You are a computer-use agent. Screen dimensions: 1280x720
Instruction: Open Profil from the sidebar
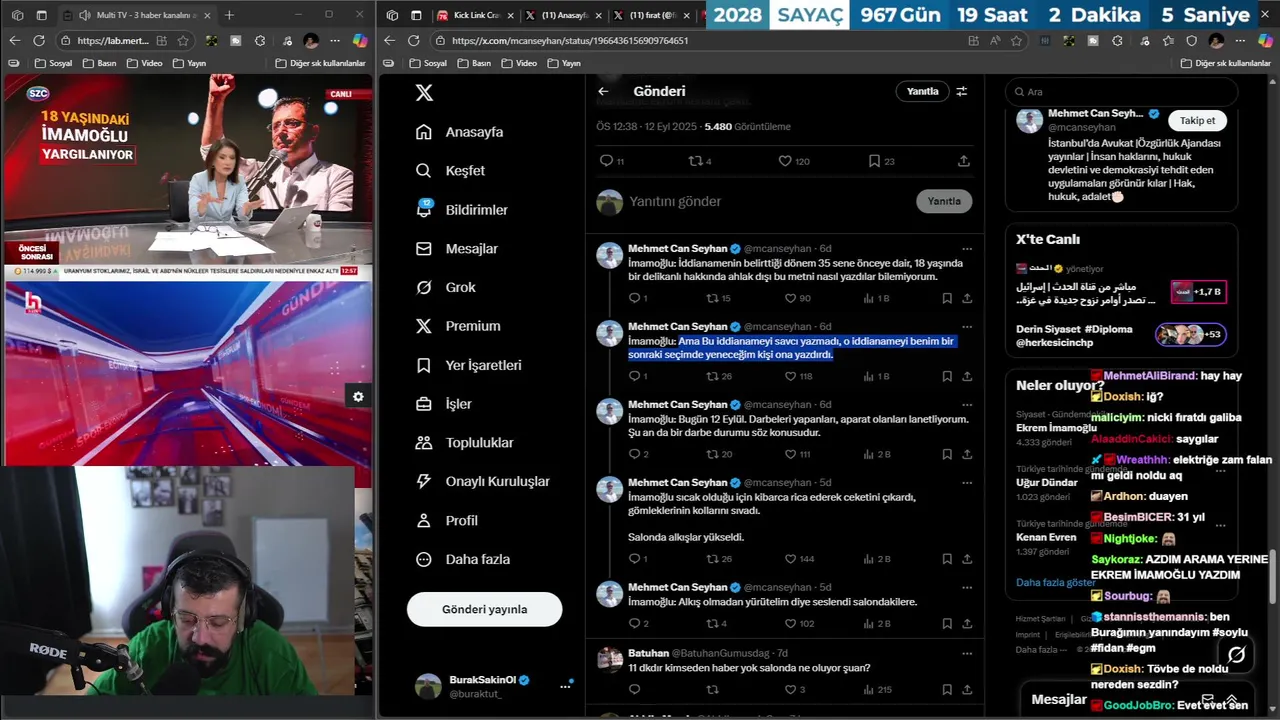point(447,521)
